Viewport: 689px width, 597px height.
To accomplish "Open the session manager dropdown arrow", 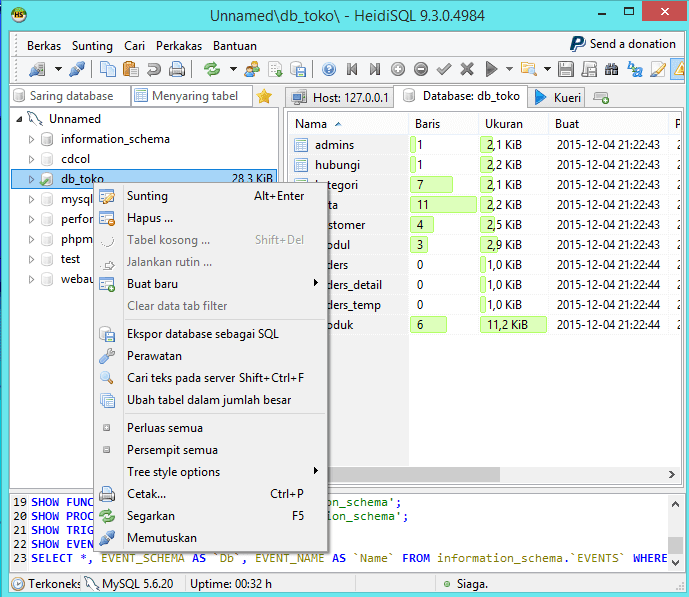I will pyautogui.click(x=58, y=69).
